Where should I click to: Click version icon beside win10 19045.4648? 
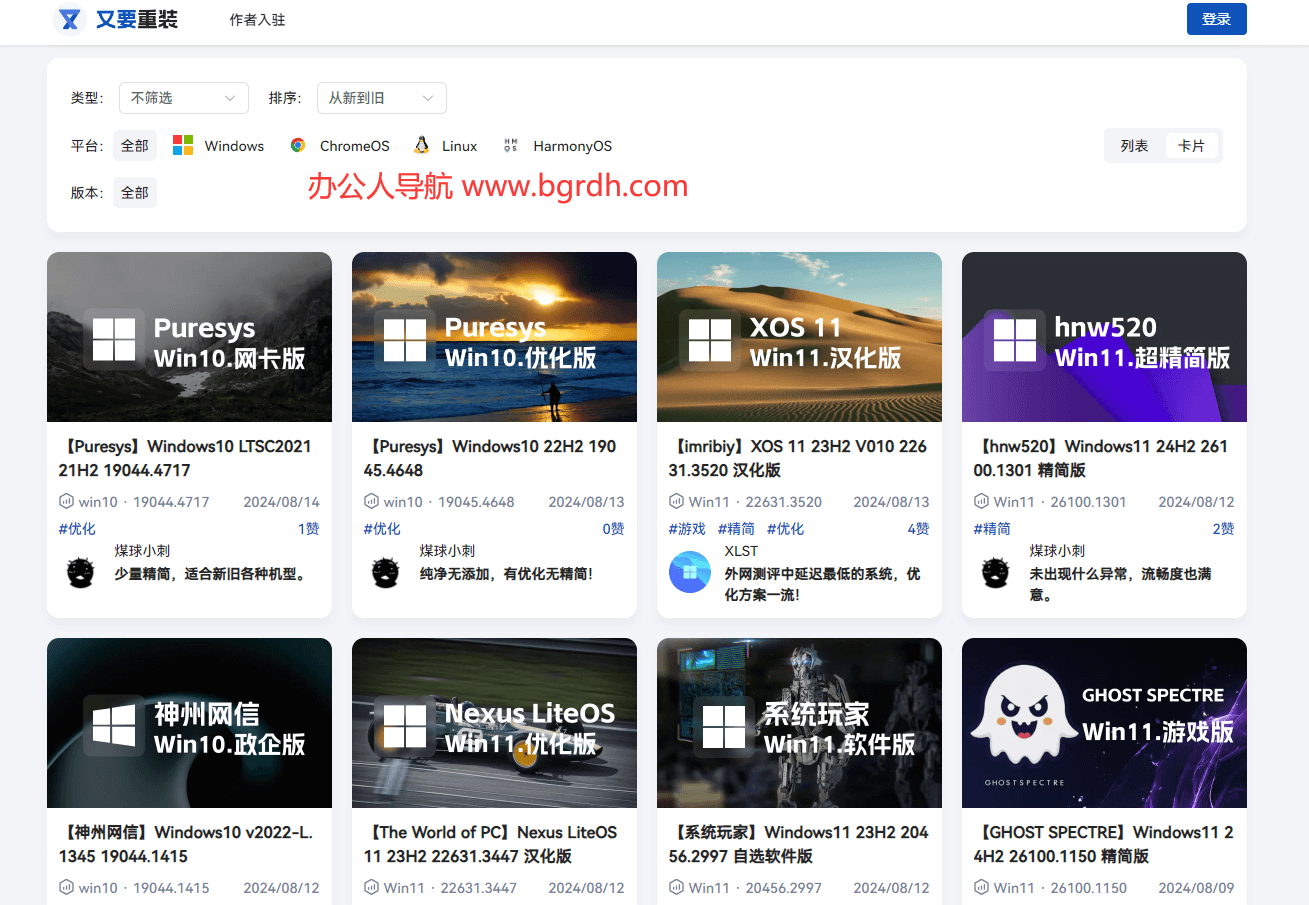click(371, 502)
